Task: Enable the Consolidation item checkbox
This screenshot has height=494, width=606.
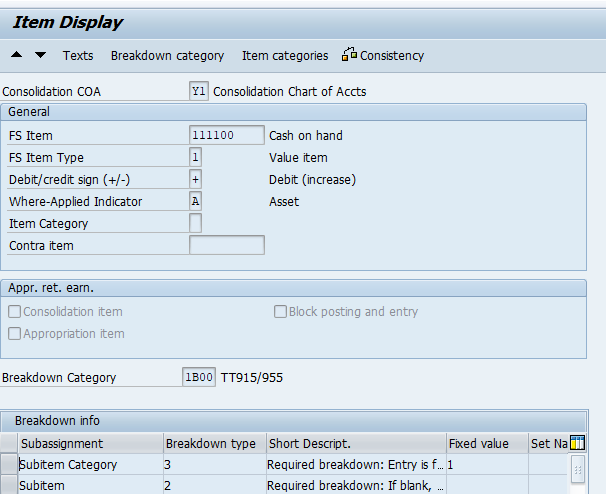Action: click(15, 312)
